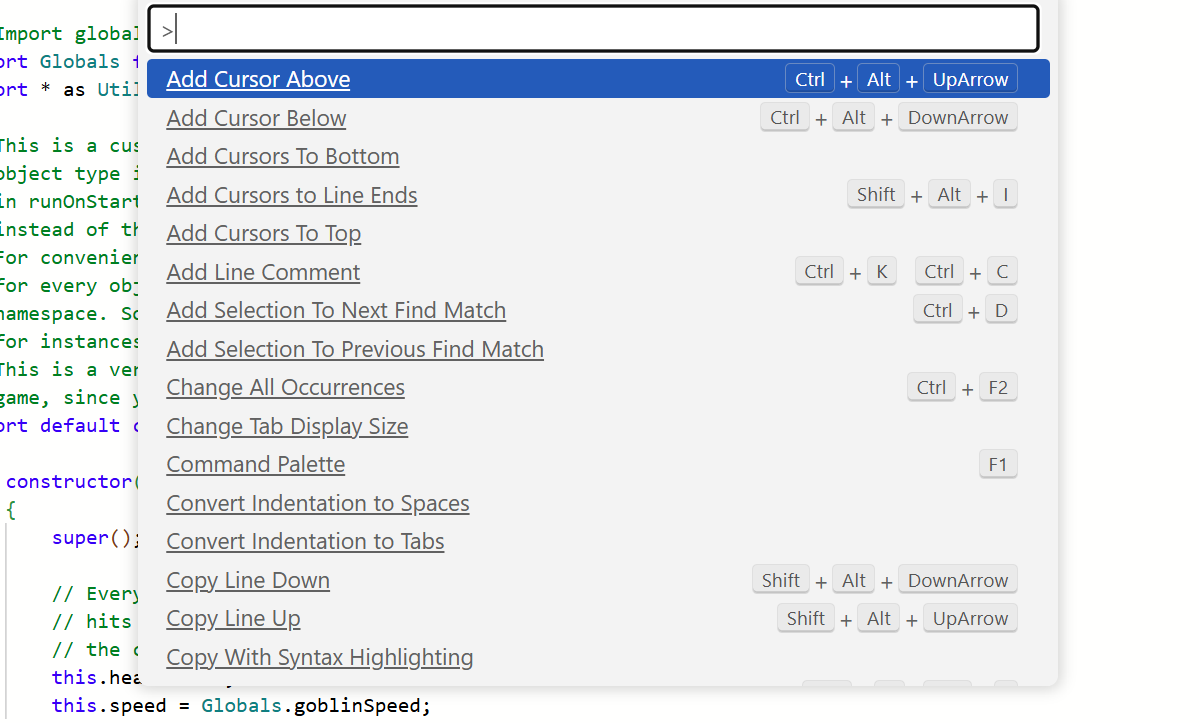Image resolution: width=1199 pixels, height=723 pixels.
Task: Run the "Copy Line Down" command
Action: pos(248,580)
